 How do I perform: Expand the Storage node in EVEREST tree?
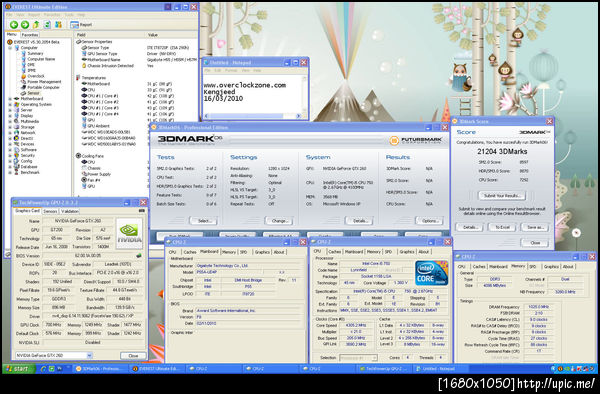(x=10, y=127)
